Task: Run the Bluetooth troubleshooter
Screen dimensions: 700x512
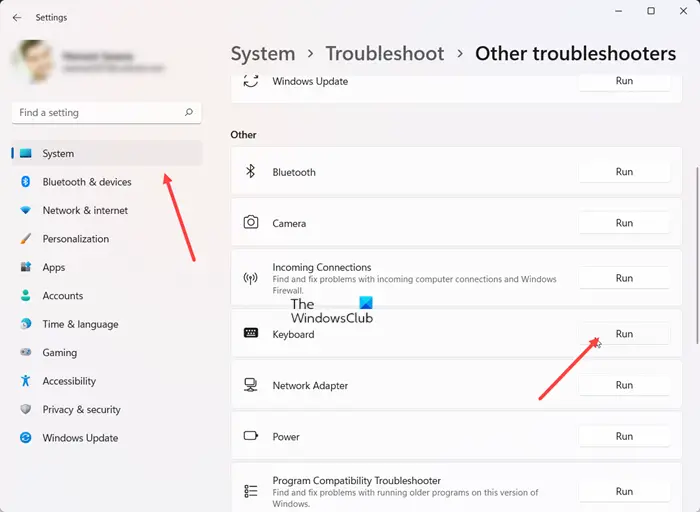Action: point(624,172)
